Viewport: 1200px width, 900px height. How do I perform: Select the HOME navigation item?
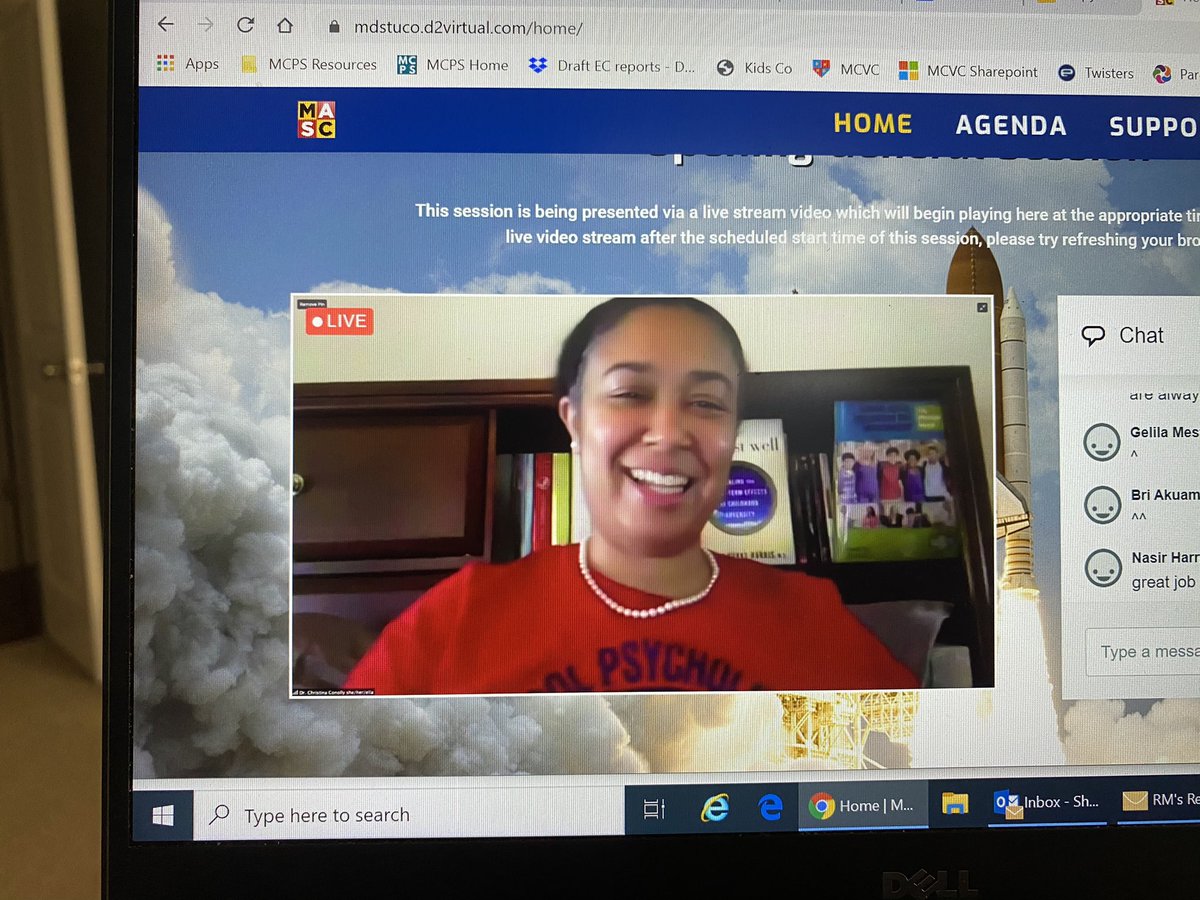point(873,123)
